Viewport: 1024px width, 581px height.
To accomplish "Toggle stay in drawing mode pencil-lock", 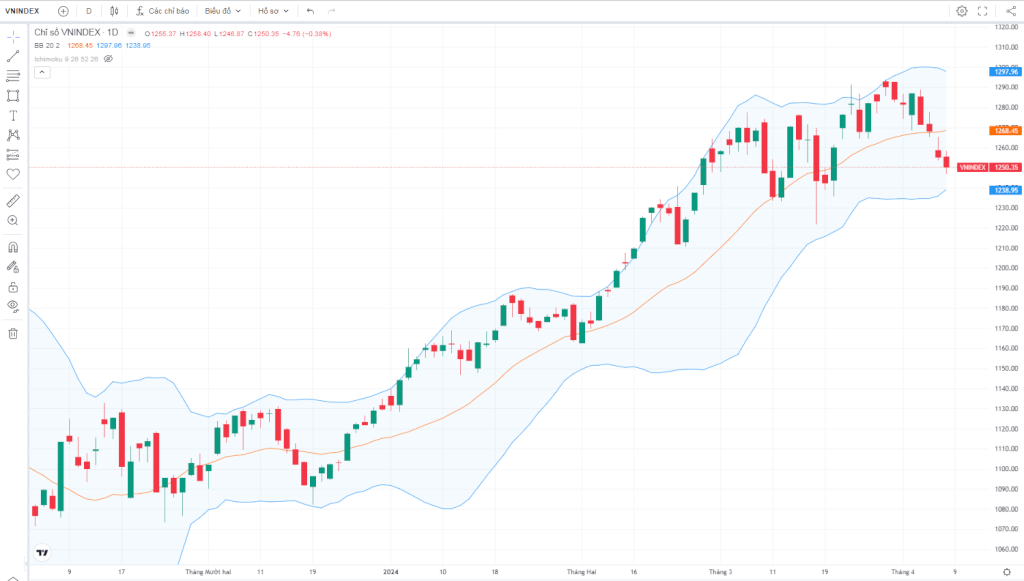I will (x=13, y=267).
